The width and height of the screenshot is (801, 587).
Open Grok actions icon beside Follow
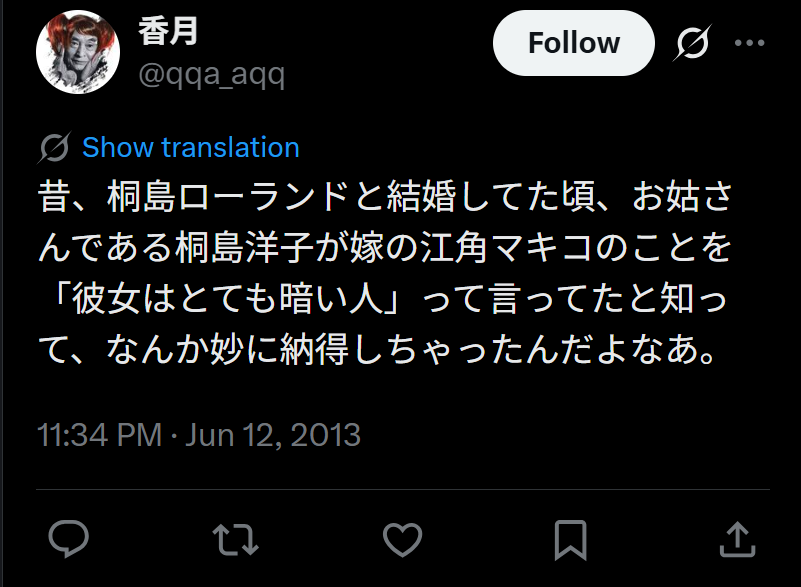[690, 44]
